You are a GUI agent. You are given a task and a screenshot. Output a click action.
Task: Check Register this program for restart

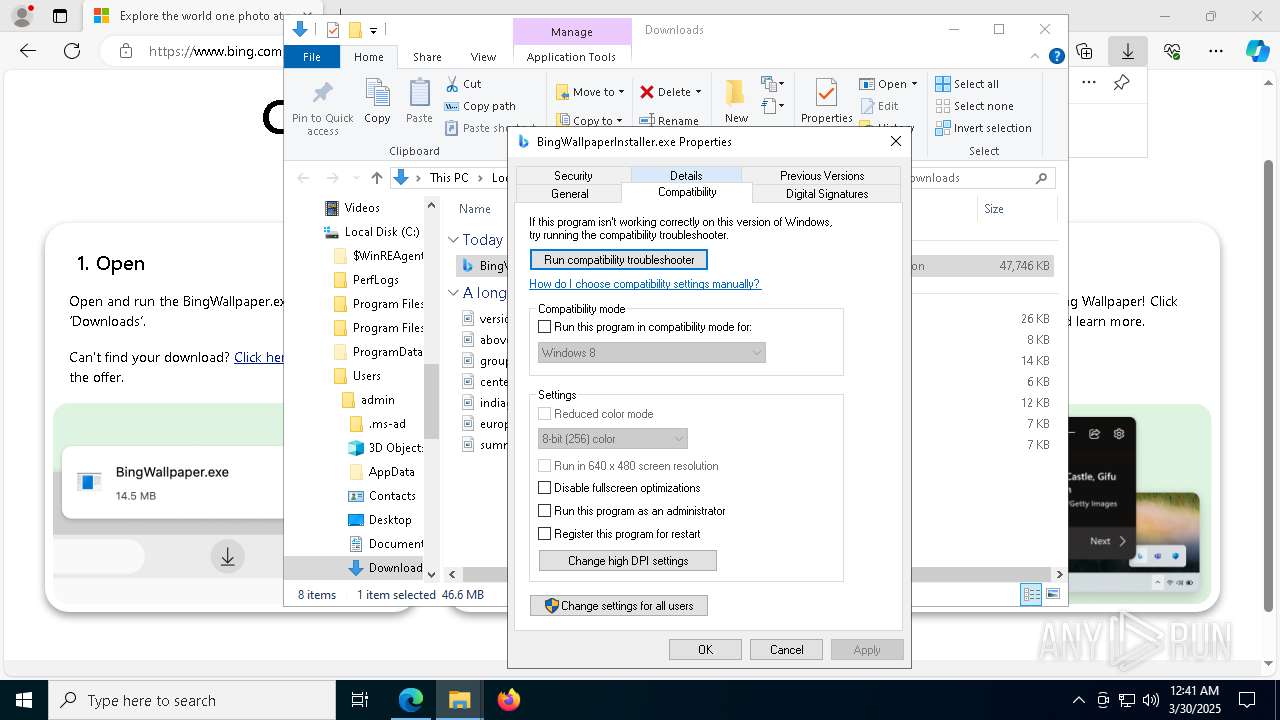545,534
